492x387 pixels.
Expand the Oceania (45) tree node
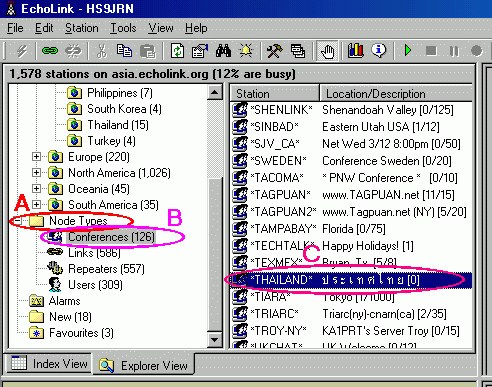36,189
